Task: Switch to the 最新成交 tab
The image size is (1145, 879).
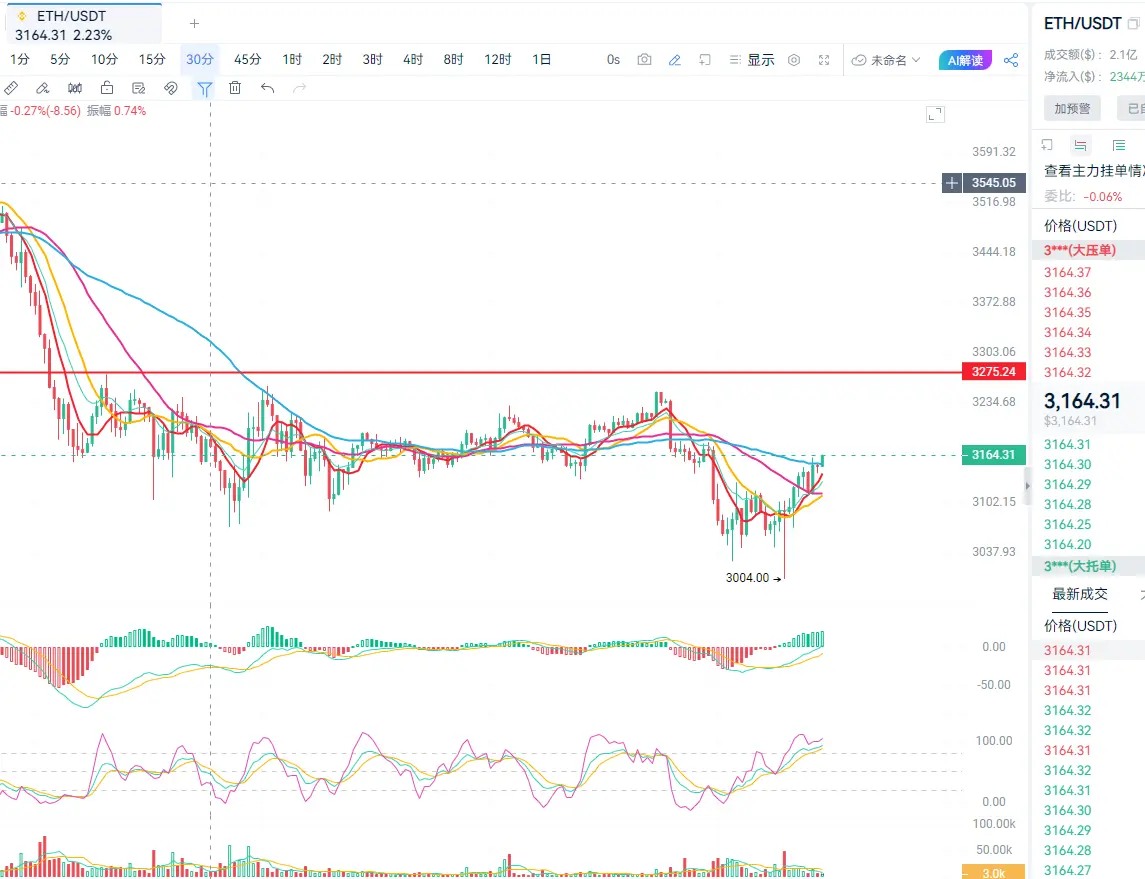Action: click(1079, 594)
